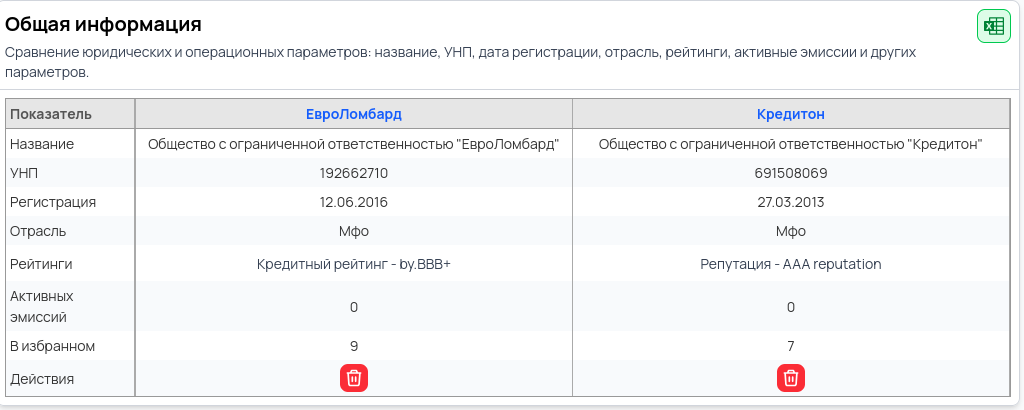This screenshot has width=1024, height=410.
Task: Export the comparison table to Excel
Action: (x=992, y=26)
